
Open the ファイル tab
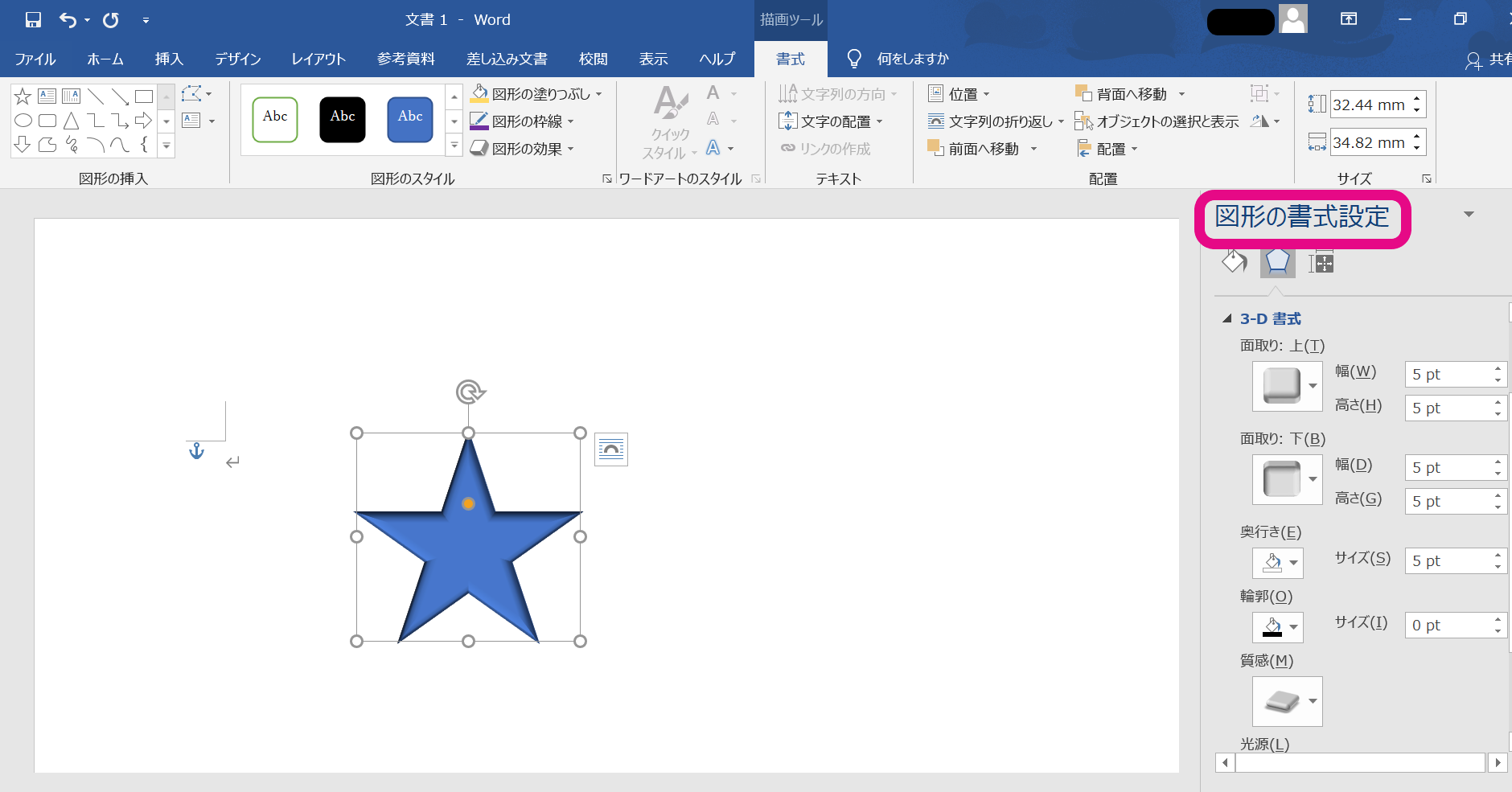[x=35, y=59]
